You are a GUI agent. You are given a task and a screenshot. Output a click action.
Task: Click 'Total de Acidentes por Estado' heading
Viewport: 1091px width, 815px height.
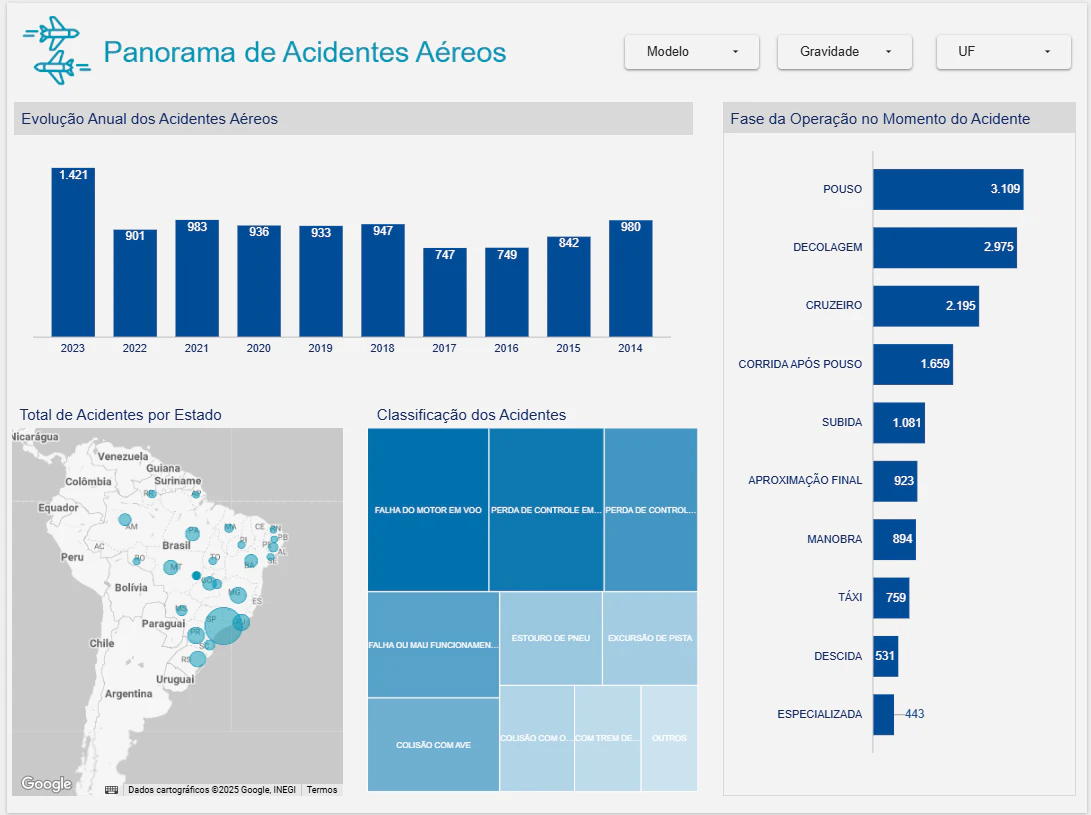[120, 415]
